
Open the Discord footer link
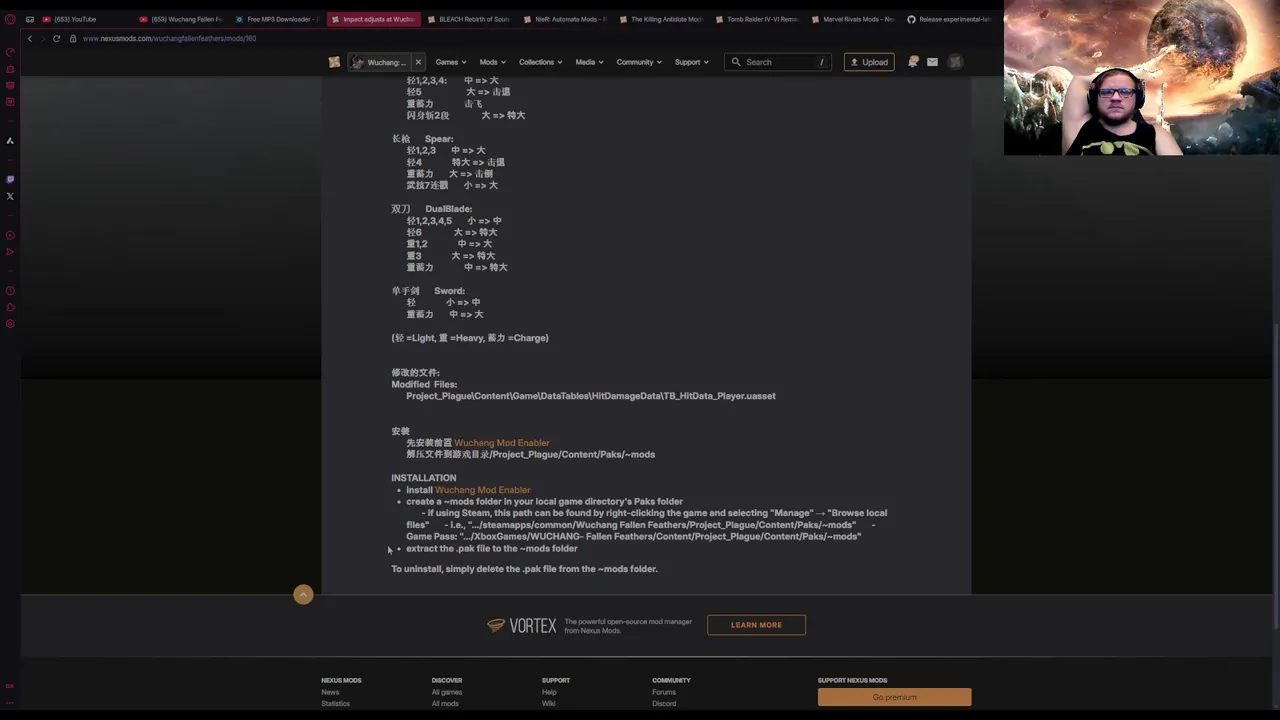tap(664, 704)
